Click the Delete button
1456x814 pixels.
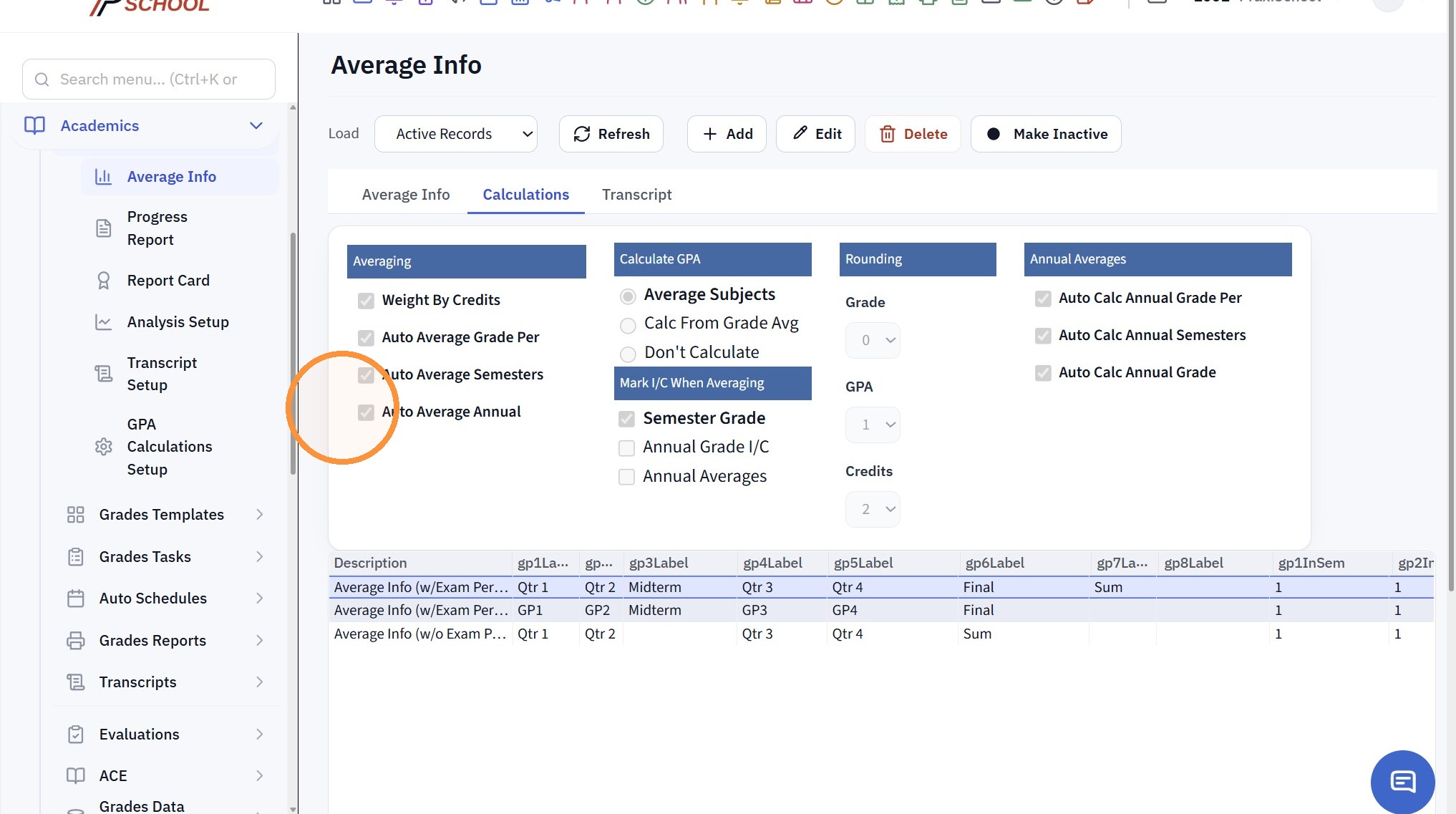coord(913,134)
